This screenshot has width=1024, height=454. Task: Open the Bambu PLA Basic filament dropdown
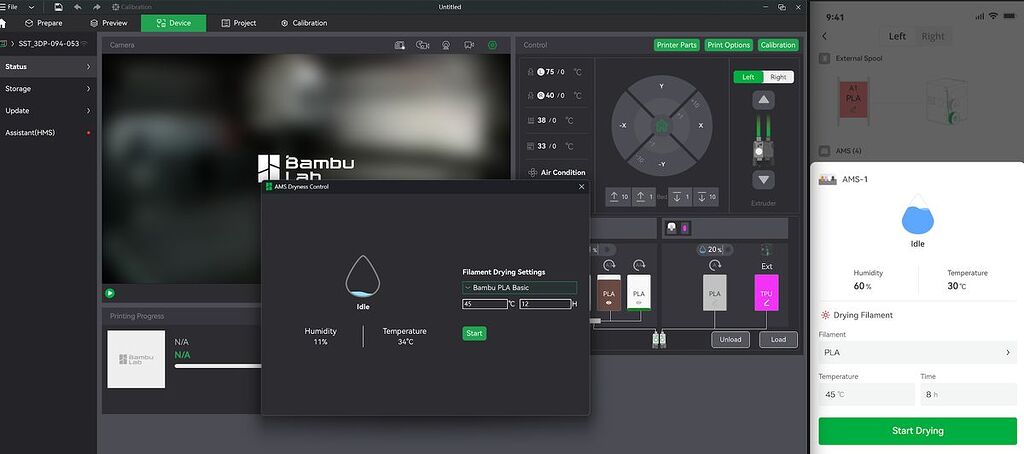(519, 287)
